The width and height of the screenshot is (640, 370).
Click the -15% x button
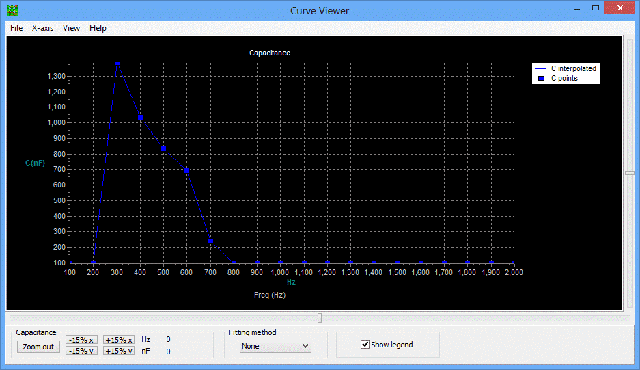click(x=82, y=340)
